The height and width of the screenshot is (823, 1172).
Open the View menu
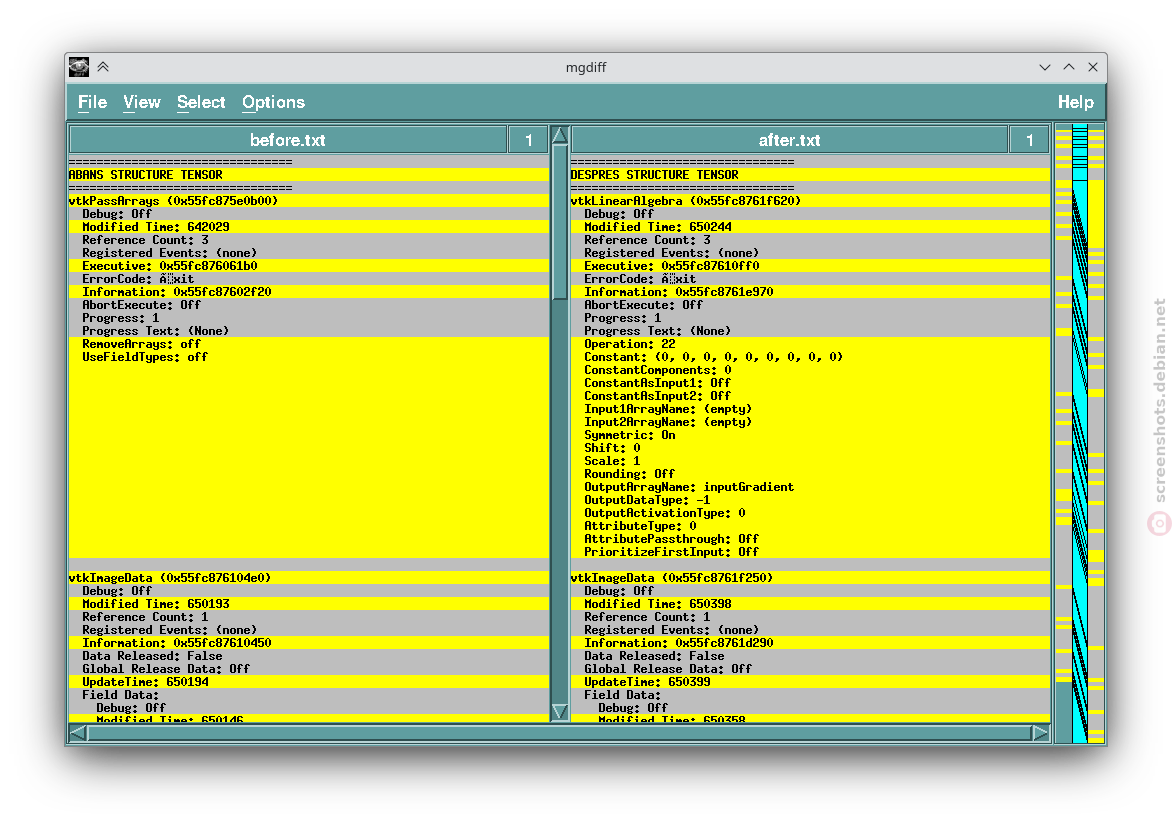click(142, 102)
